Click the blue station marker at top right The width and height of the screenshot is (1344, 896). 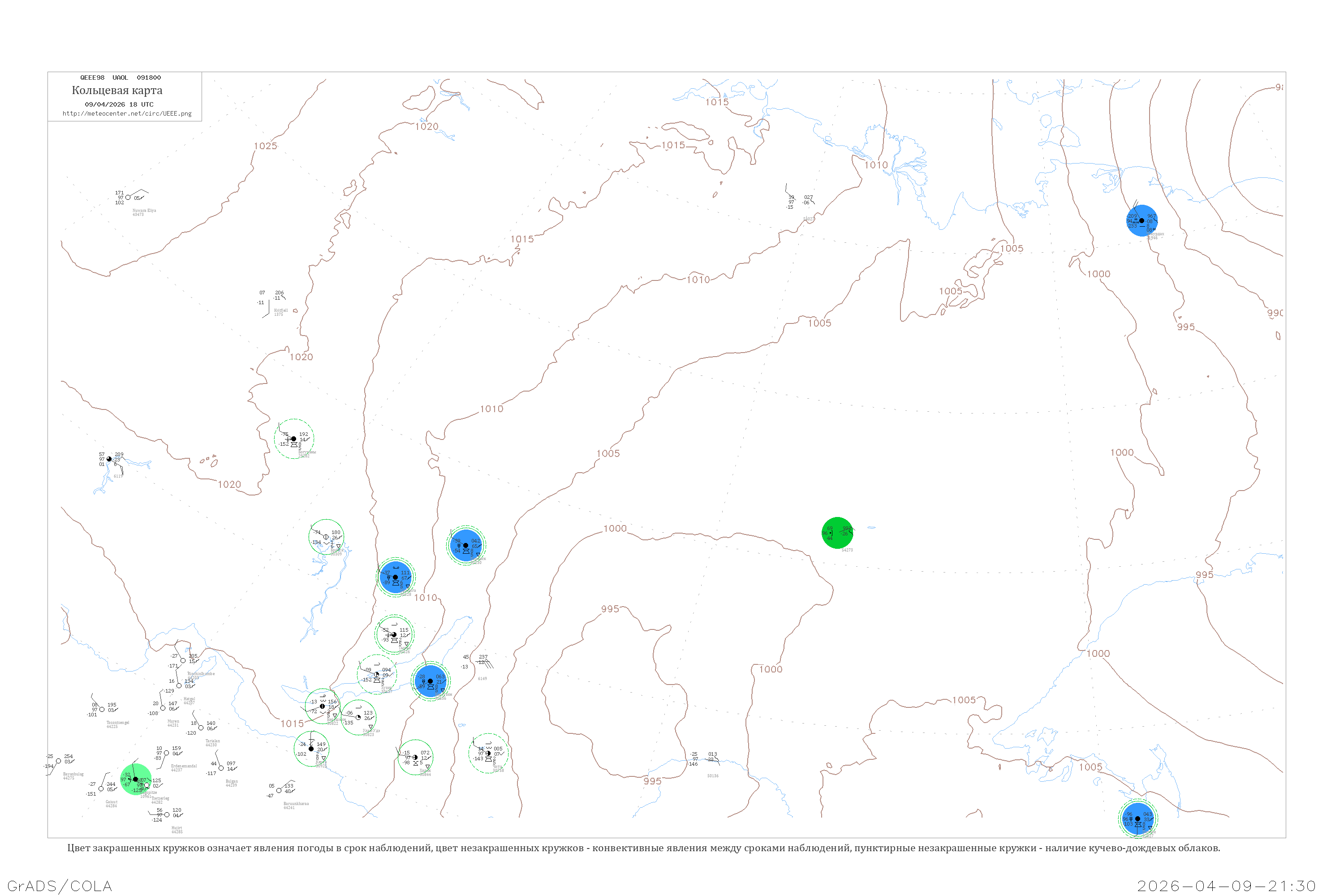pyautogui.click(x=1142, y=220)
